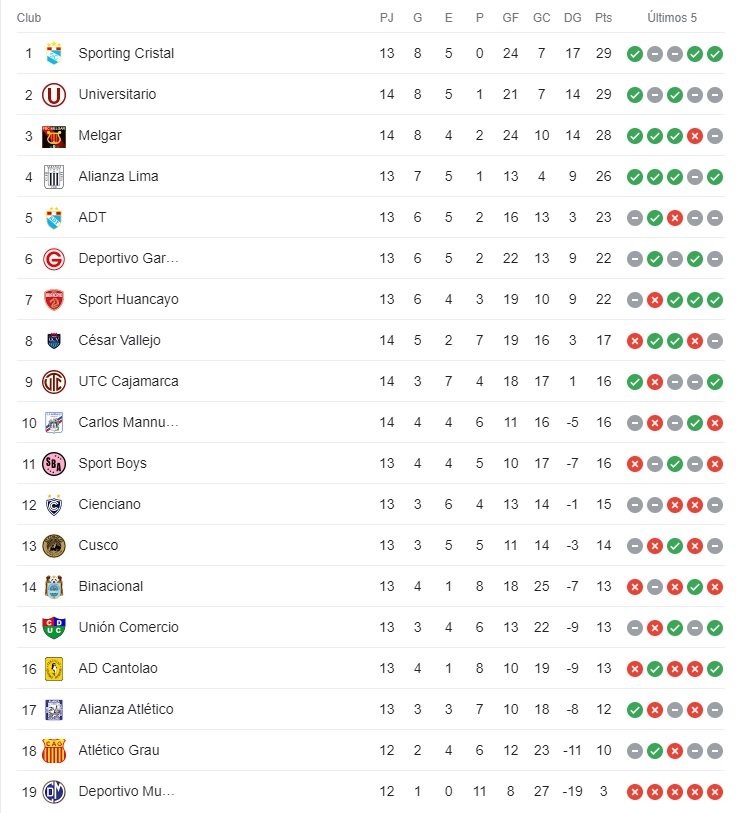Click the Últimos 5 column header
This screenshot has height=813, width=751.
(672, 18)
